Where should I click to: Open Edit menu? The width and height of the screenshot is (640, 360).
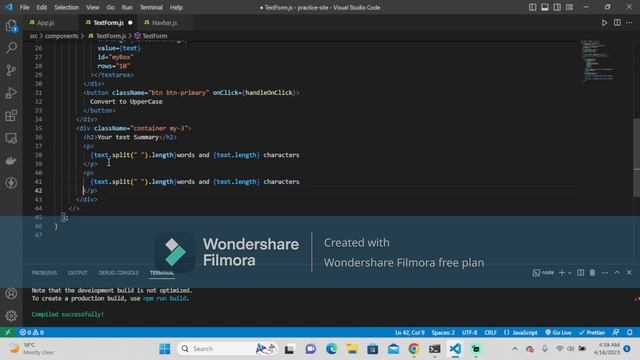pos(42,7)
